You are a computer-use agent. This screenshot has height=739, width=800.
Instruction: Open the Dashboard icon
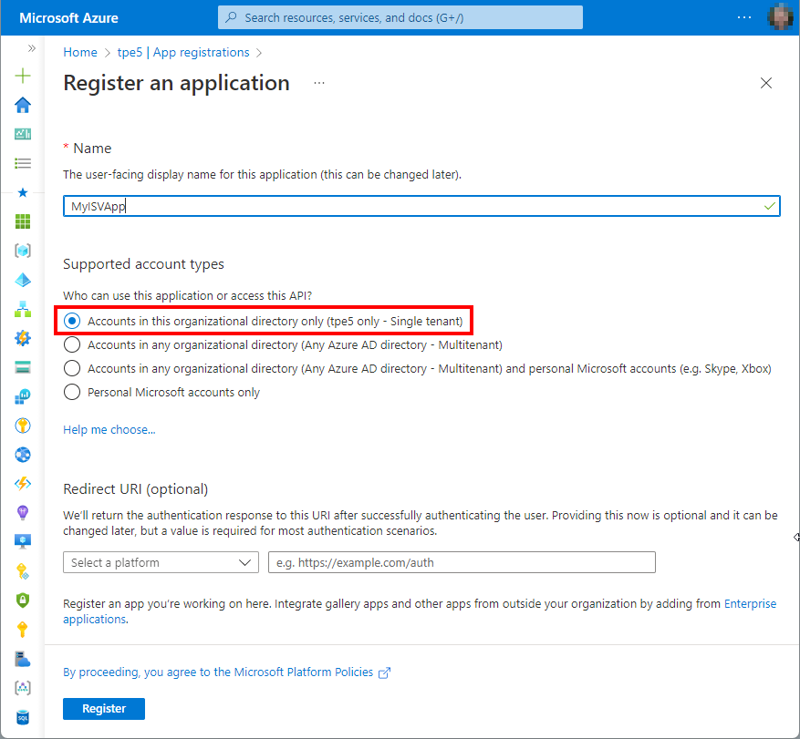tap(22, 134)
